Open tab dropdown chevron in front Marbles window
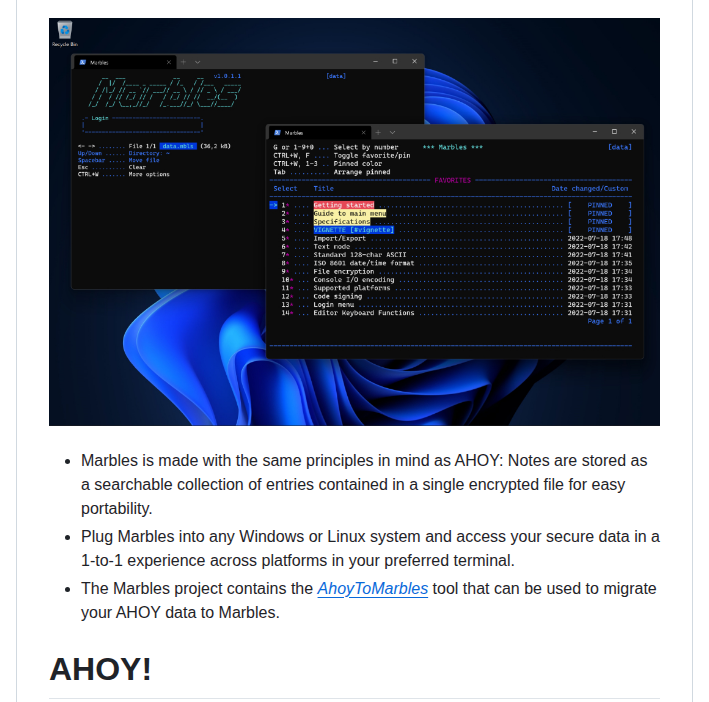709x702 pixels. click(392, 132)
